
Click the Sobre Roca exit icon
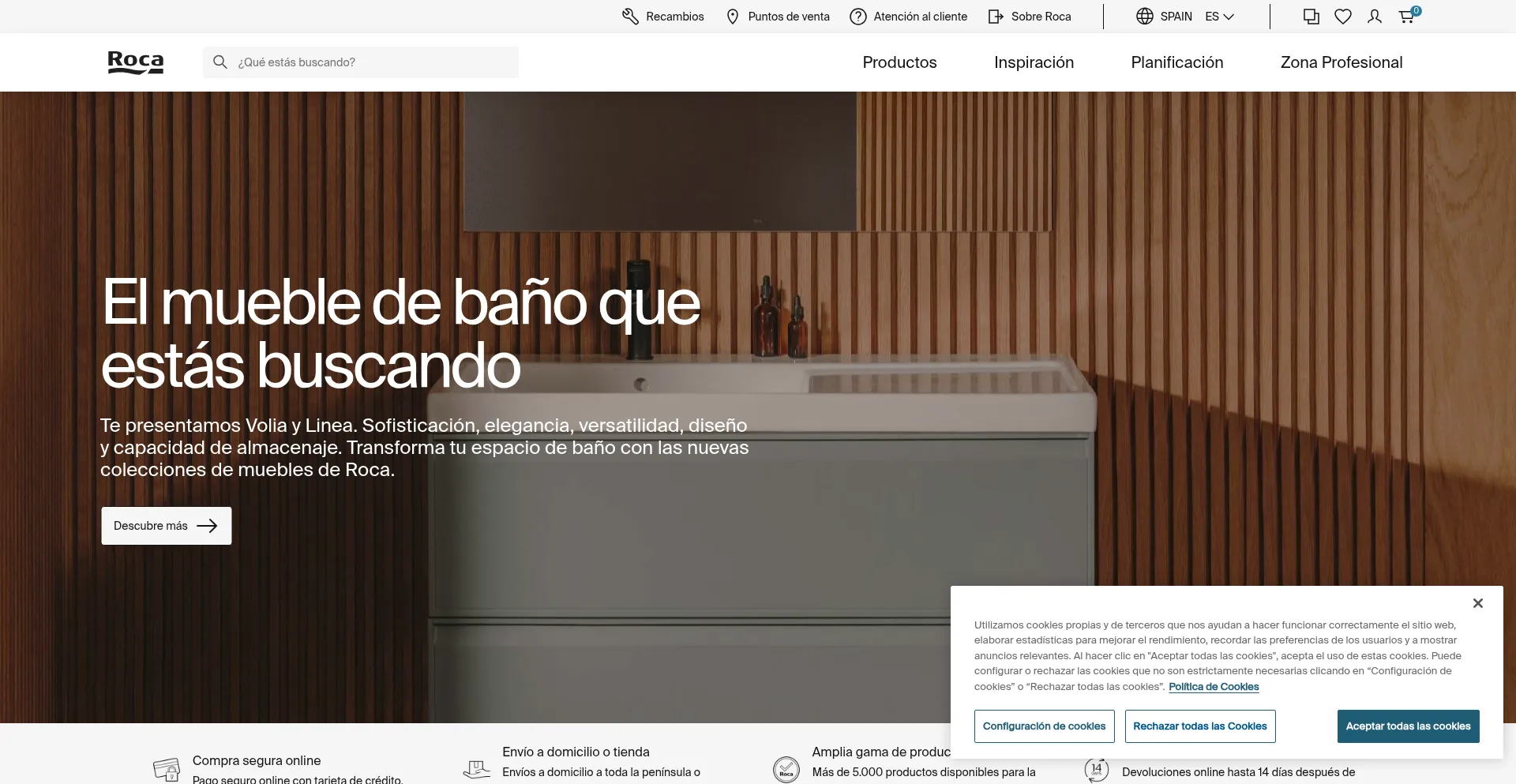click(996, 17)
